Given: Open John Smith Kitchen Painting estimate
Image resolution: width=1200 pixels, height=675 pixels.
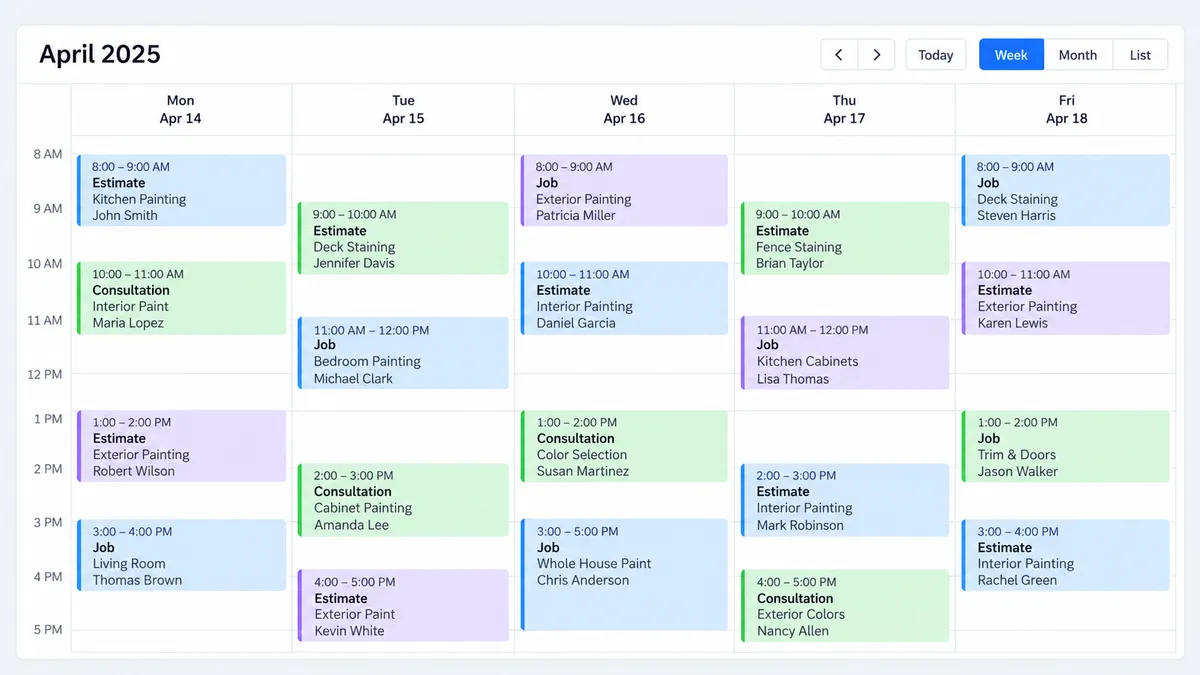Looking at the screenshot, I should (x=181, y=190).
